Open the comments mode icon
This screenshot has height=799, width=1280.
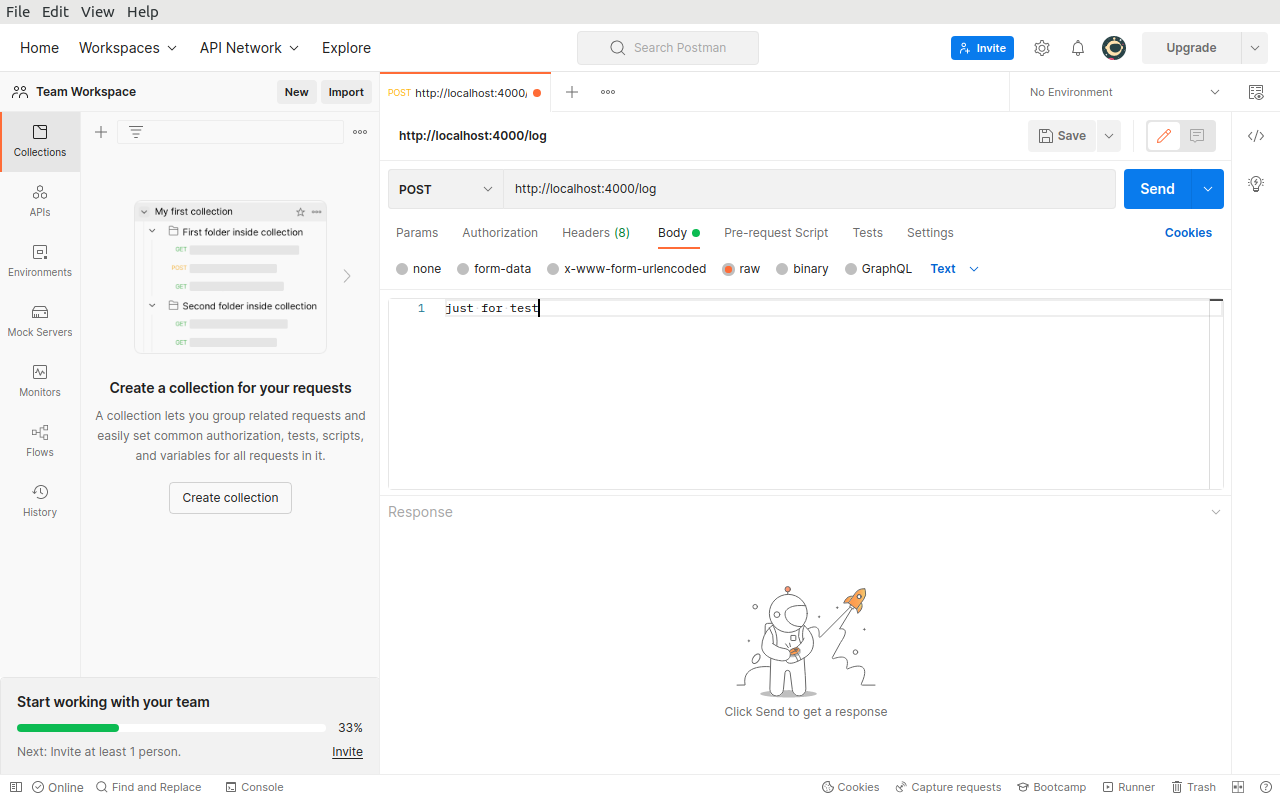(1197, 136)
